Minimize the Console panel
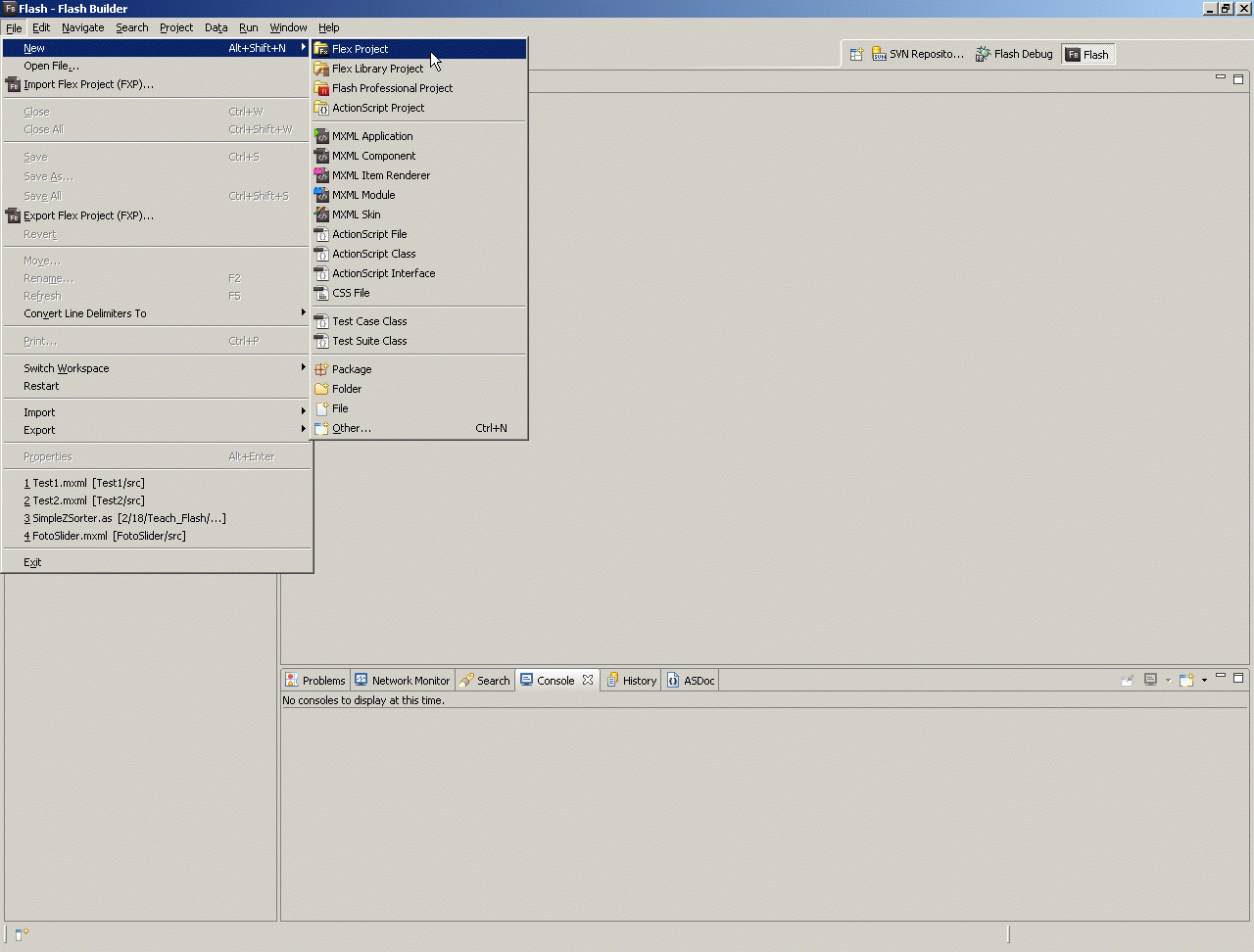 click(x=1221, y=677)
